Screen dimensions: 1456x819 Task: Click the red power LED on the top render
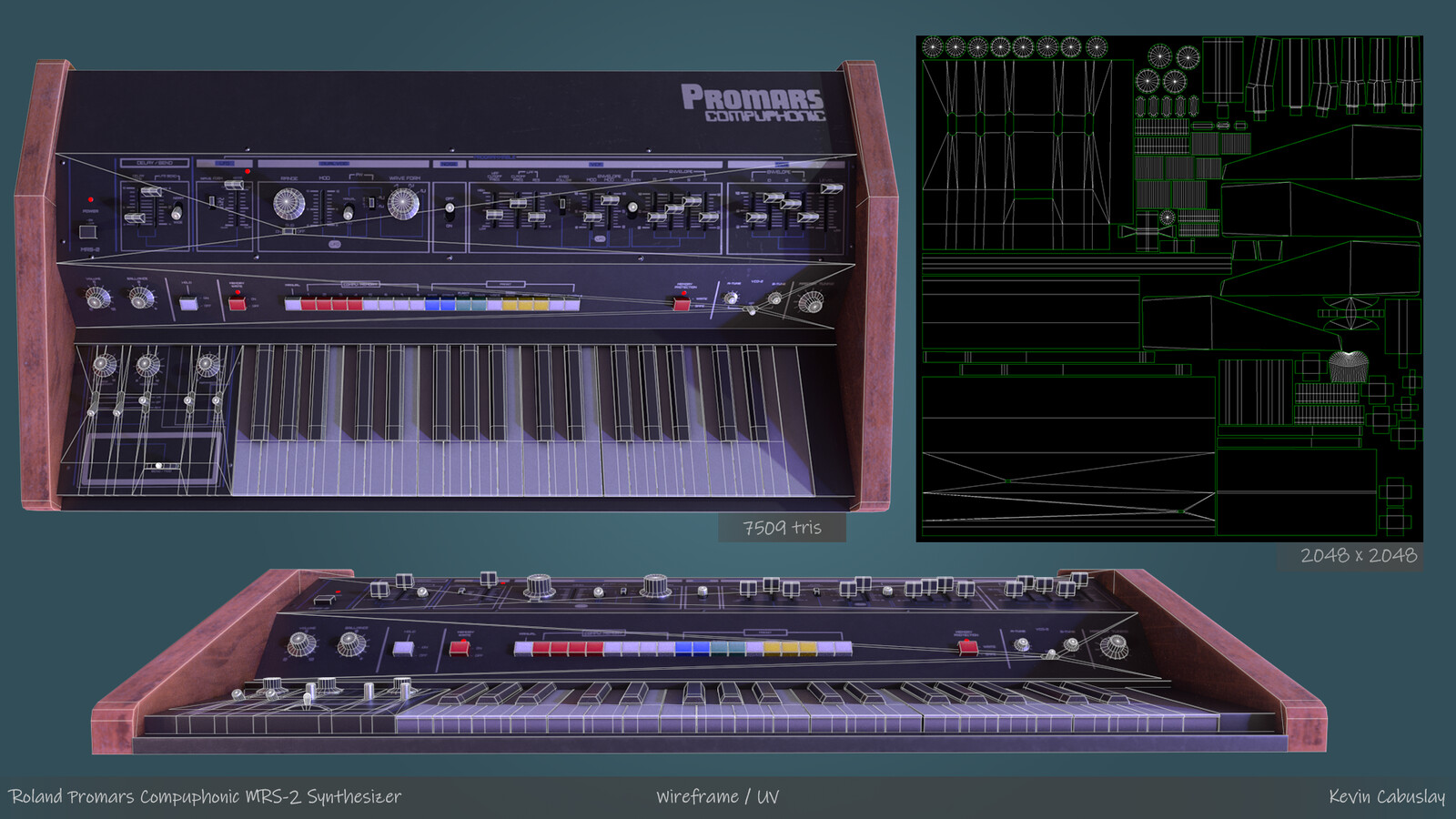[x=91, y=199]
